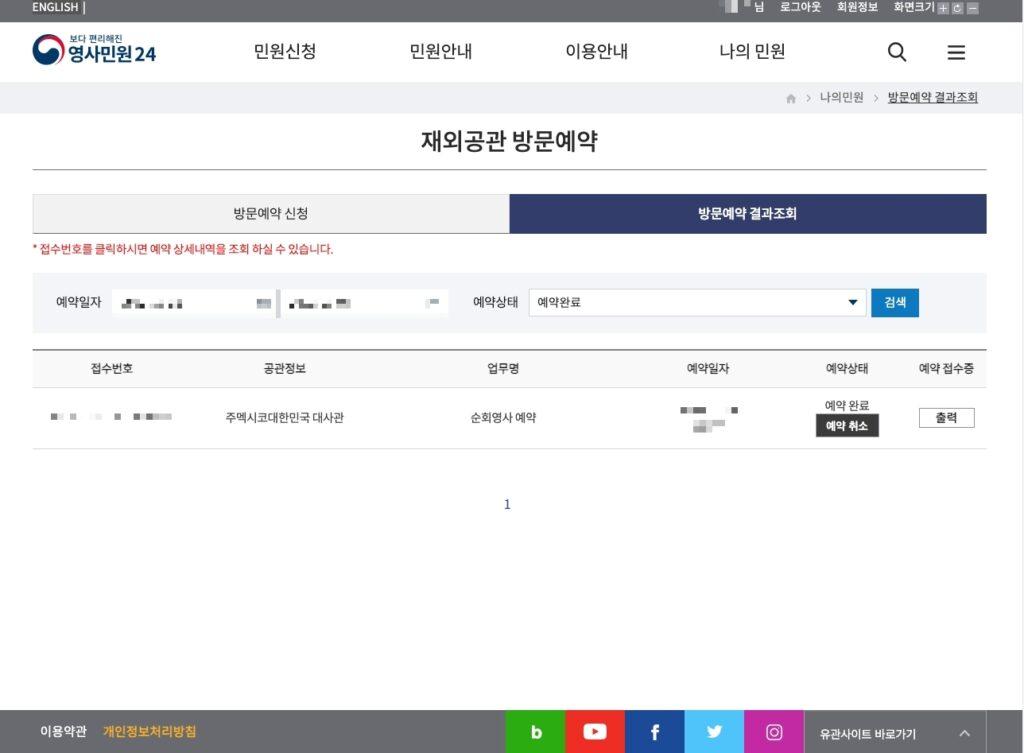Decrease screen size with minus icon
The width and height of the screenshot is (1024, 753).
[972, 8]
